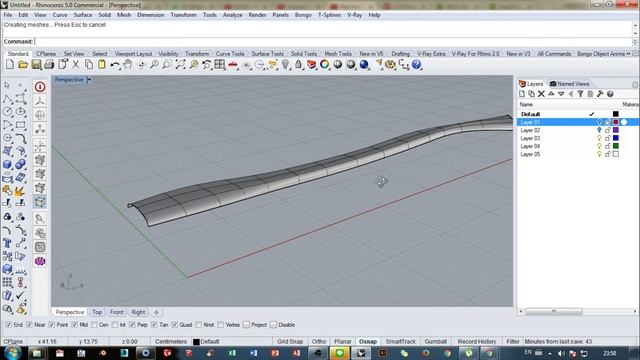Switch to the Curve Tools toolbar tab
This screenshot has width=640, height=360.
[x=230, y=53]
